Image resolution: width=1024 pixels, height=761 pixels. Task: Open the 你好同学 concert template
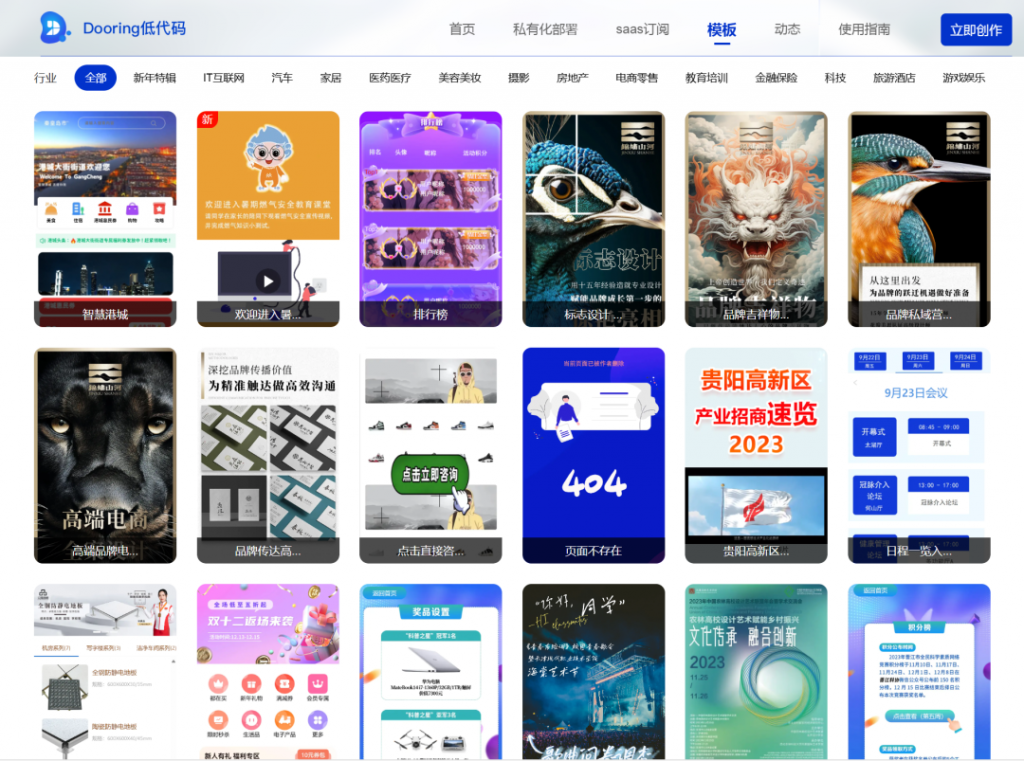[x=594, y=672]
